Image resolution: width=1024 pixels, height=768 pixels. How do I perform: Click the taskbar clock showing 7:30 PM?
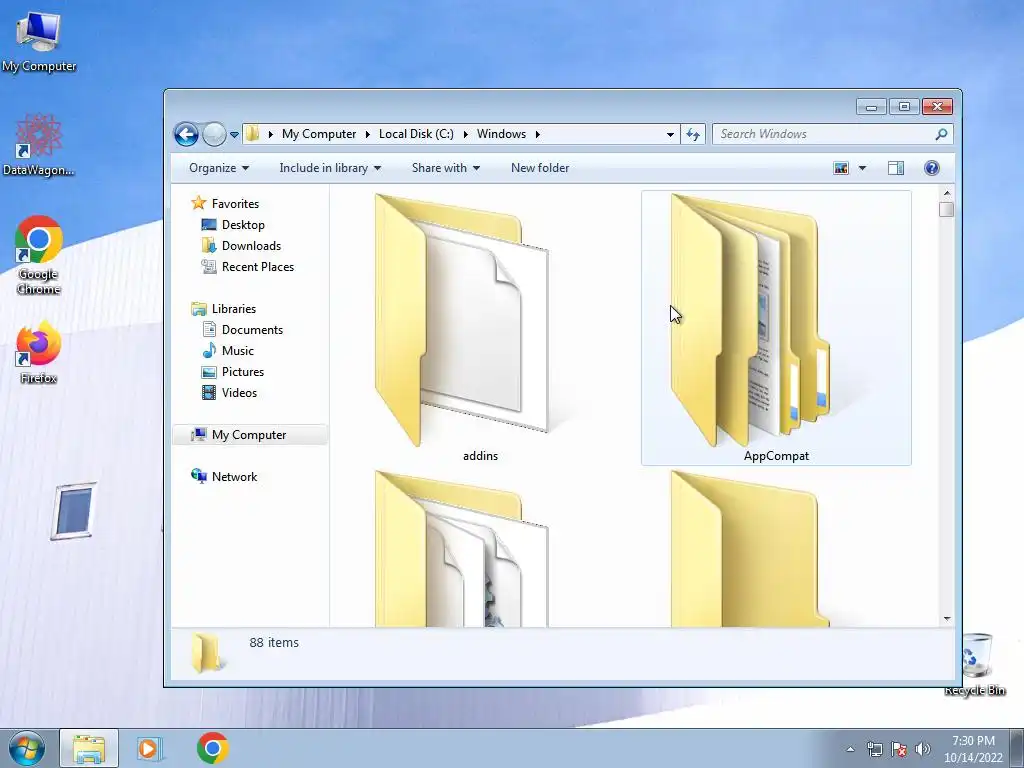973,749
